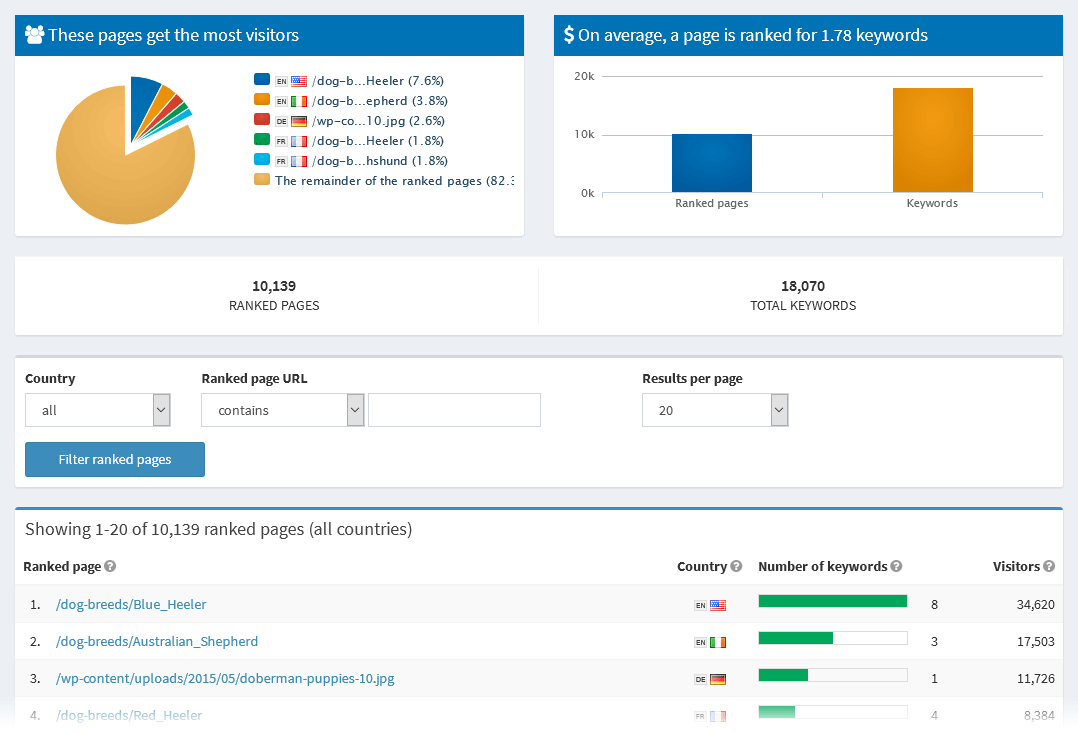The width and height of the screenshot is (1078, 733).
Task: Click the Italian flag beside Australian_Shepherd
Action: tap(719, 640)
